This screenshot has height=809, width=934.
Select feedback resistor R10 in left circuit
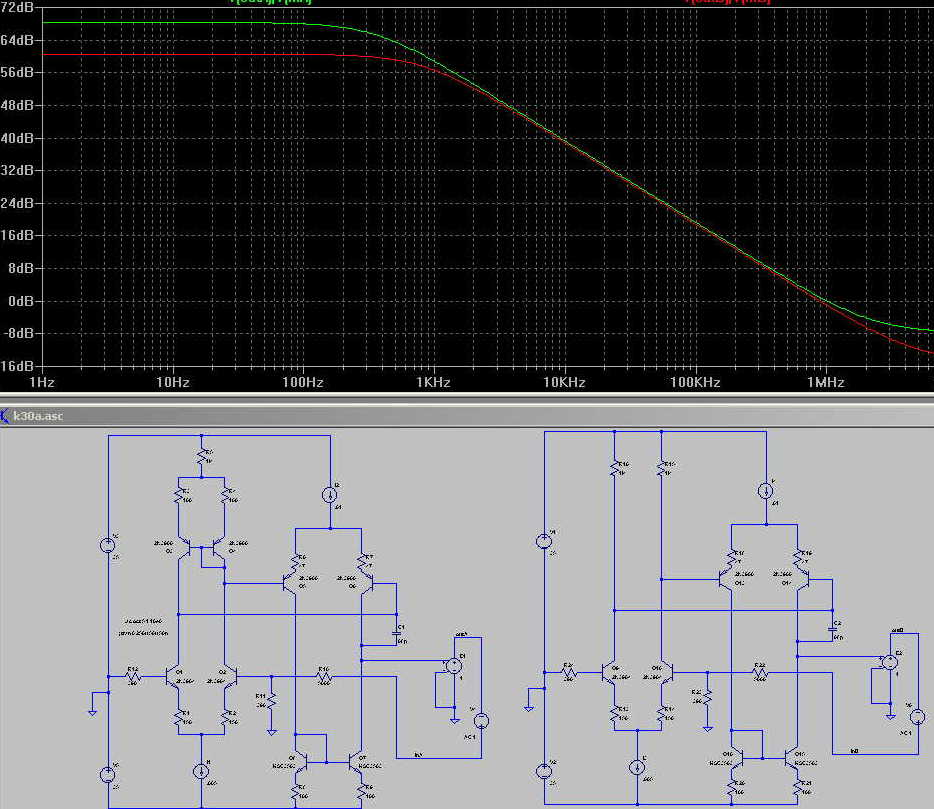323,676
